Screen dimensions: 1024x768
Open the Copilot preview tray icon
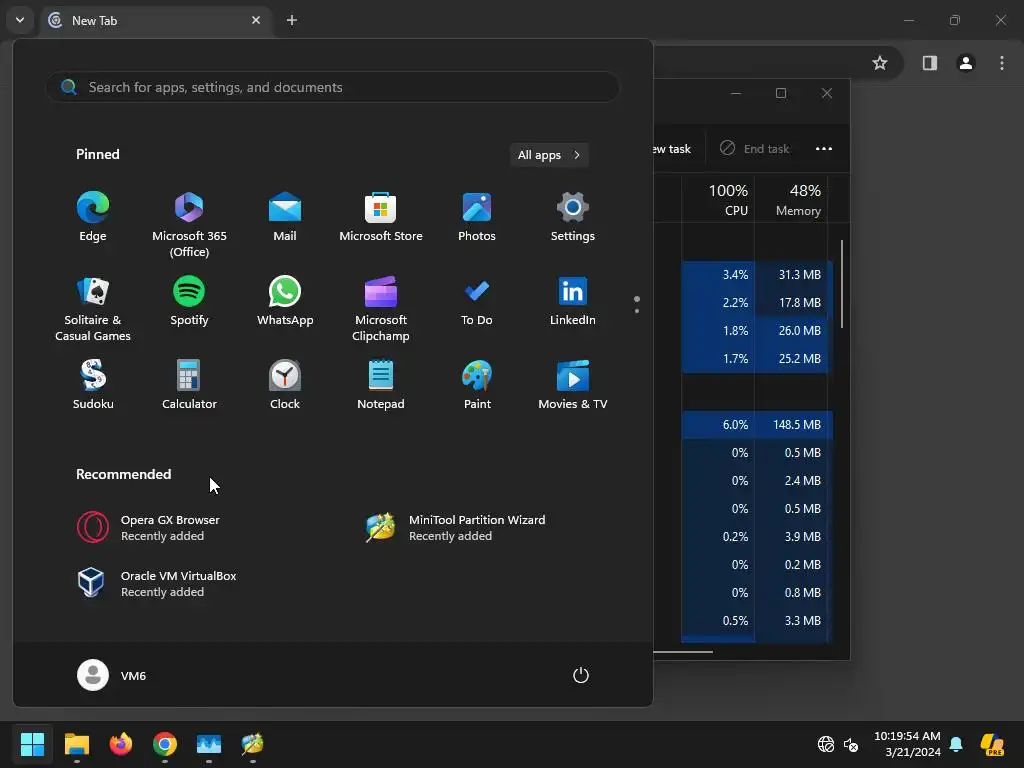[992, 744]
